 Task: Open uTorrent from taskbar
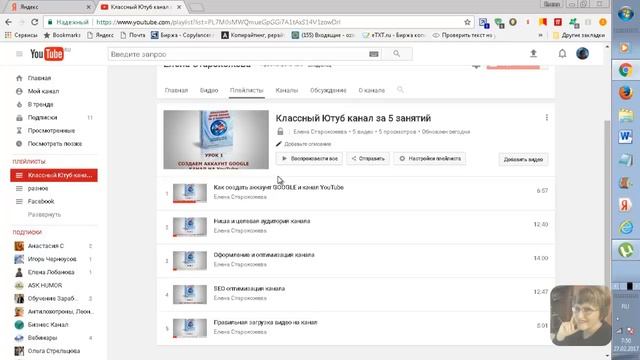pos(625,249)
